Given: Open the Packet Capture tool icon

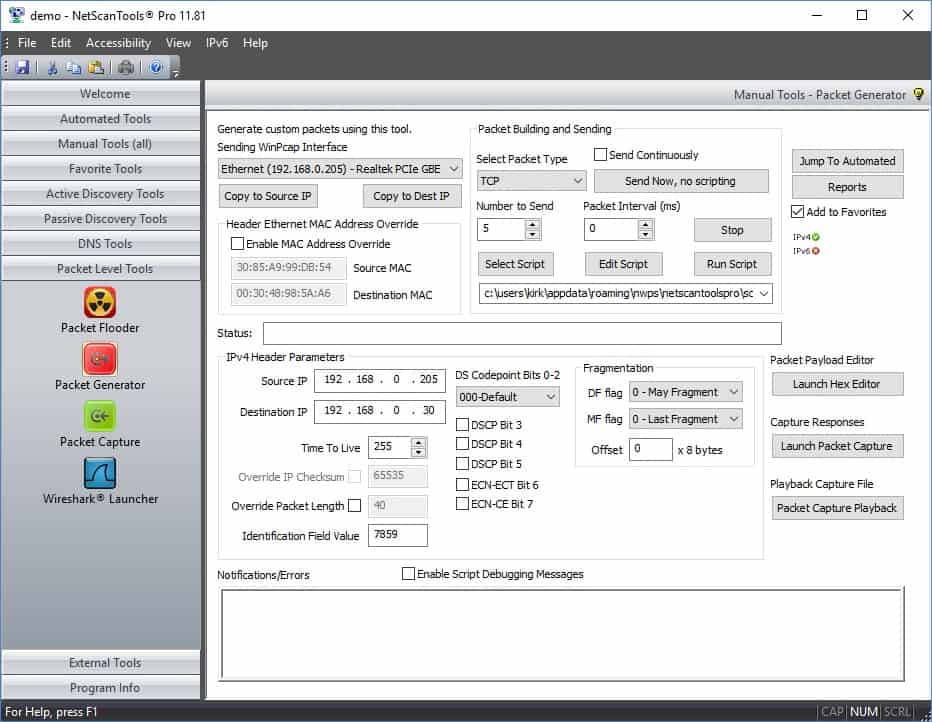Looking at the screenshot, I should point(100,416).
